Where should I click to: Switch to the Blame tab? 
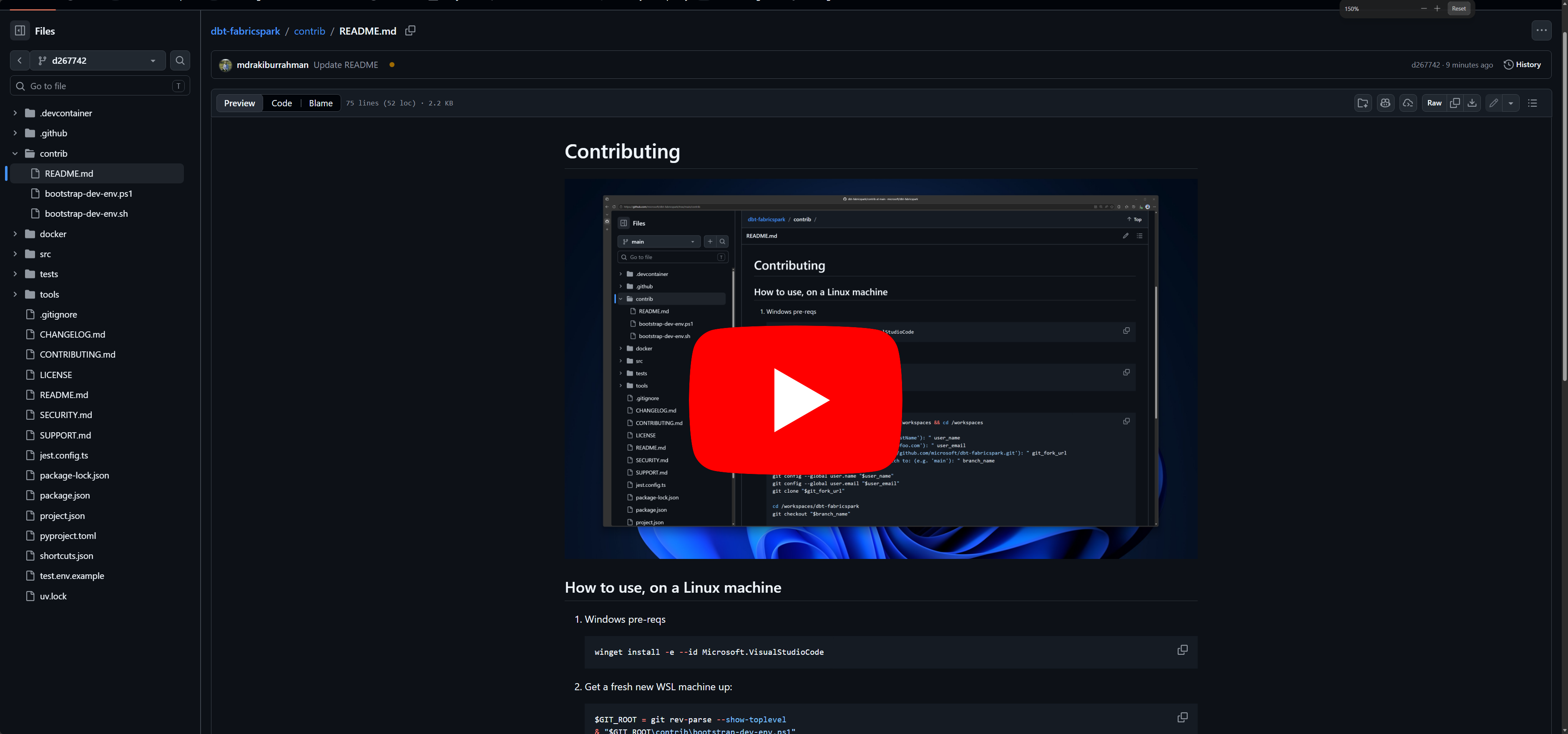click(320, 103)
